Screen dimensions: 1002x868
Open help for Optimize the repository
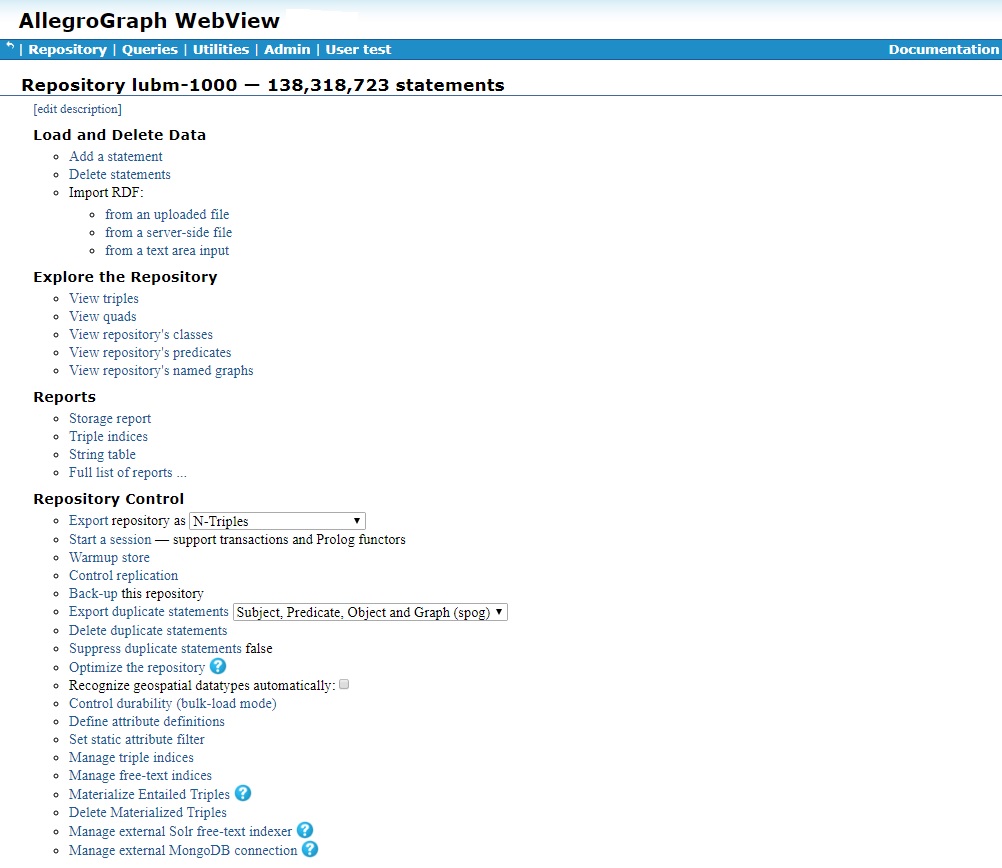click(218, 666)
